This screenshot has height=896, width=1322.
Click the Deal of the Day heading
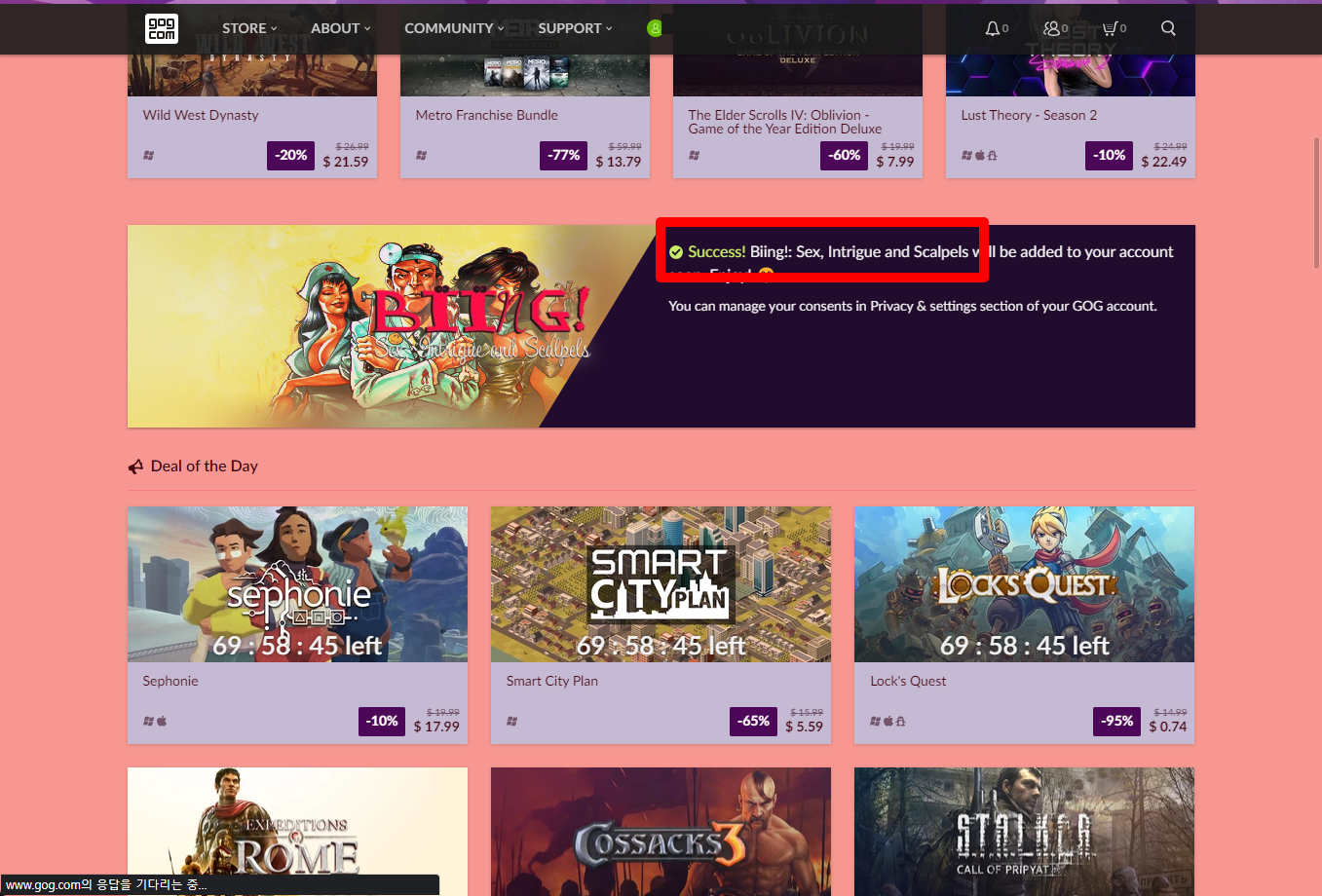[205, 467]
